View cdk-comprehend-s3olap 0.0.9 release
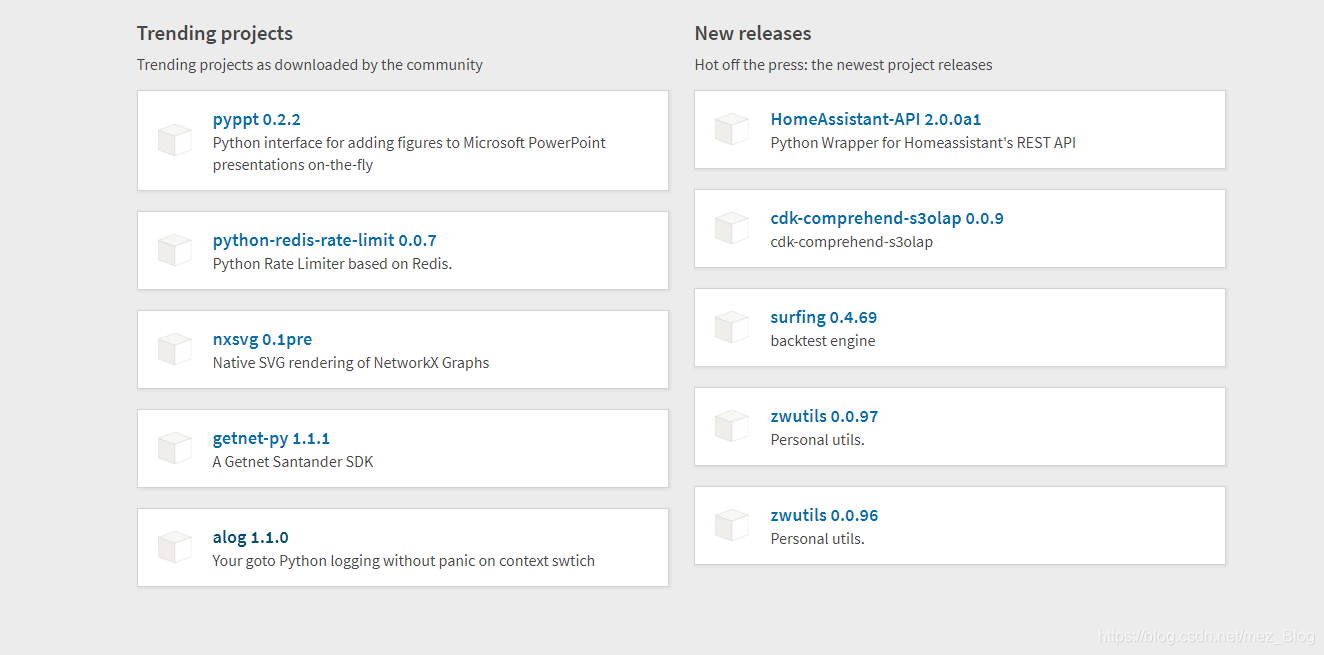The height and width of the screenshot is (655, 1324). point(886,218)
